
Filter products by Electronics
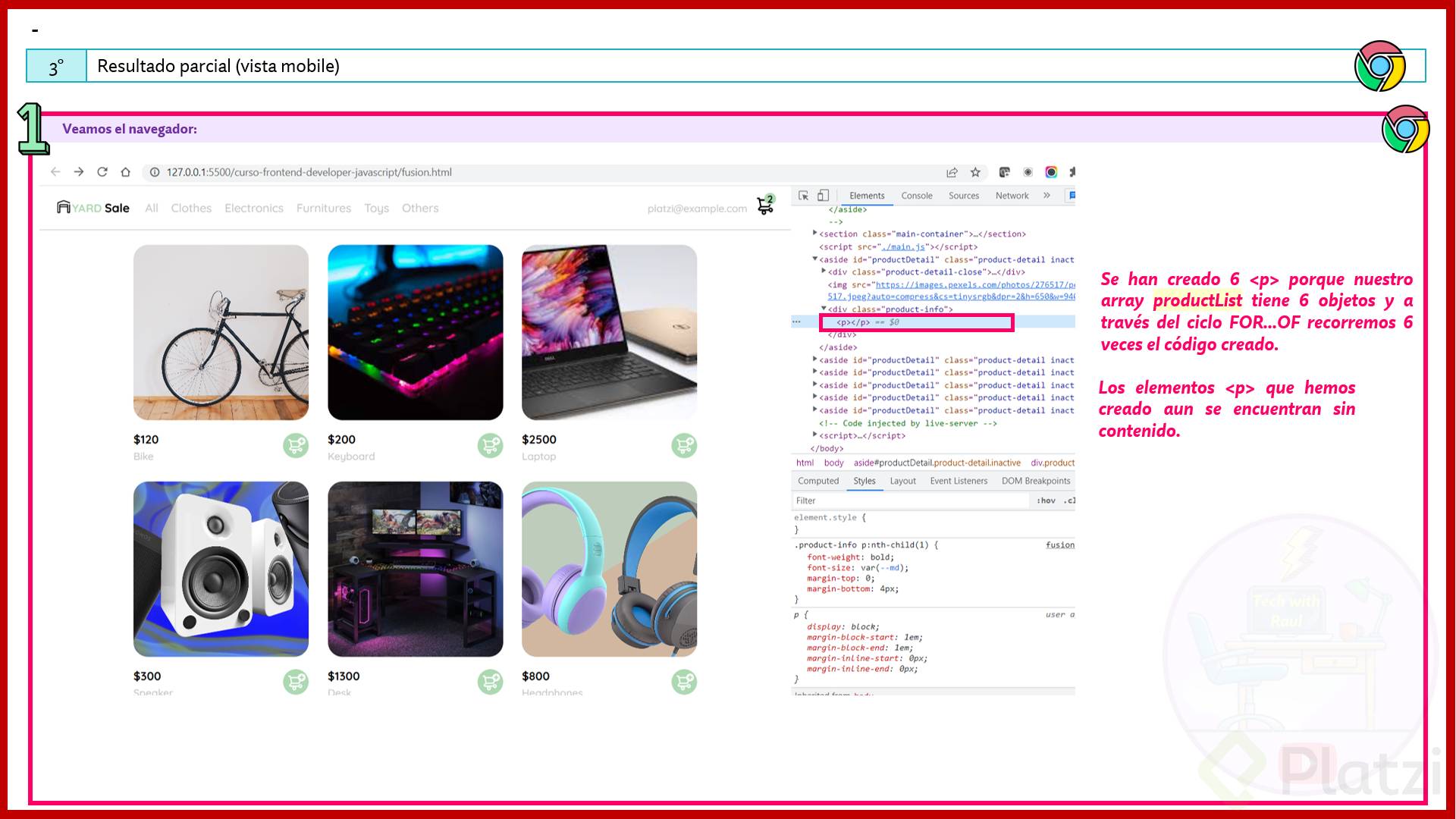pos(254,208)
